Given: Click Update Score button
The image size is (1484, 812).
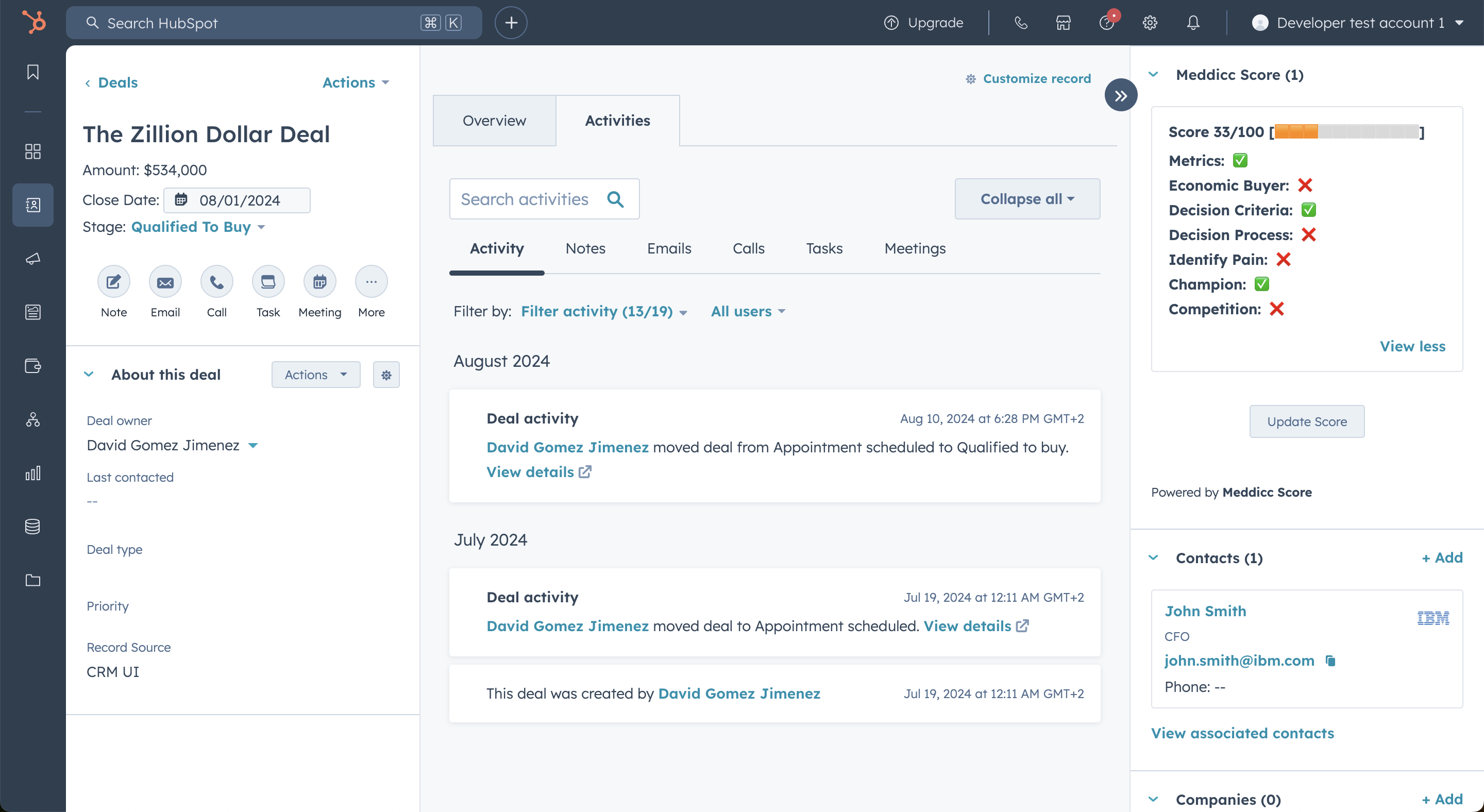Looking at the screenshot, I should click(1307, 421).
